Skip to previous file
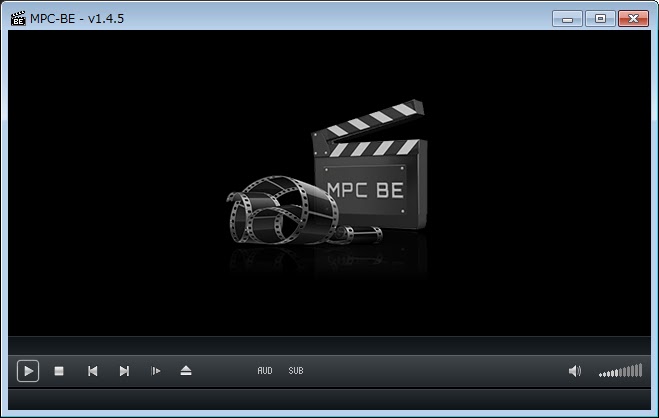The width and height of the screenshot is (659, 418). (92, 371)
